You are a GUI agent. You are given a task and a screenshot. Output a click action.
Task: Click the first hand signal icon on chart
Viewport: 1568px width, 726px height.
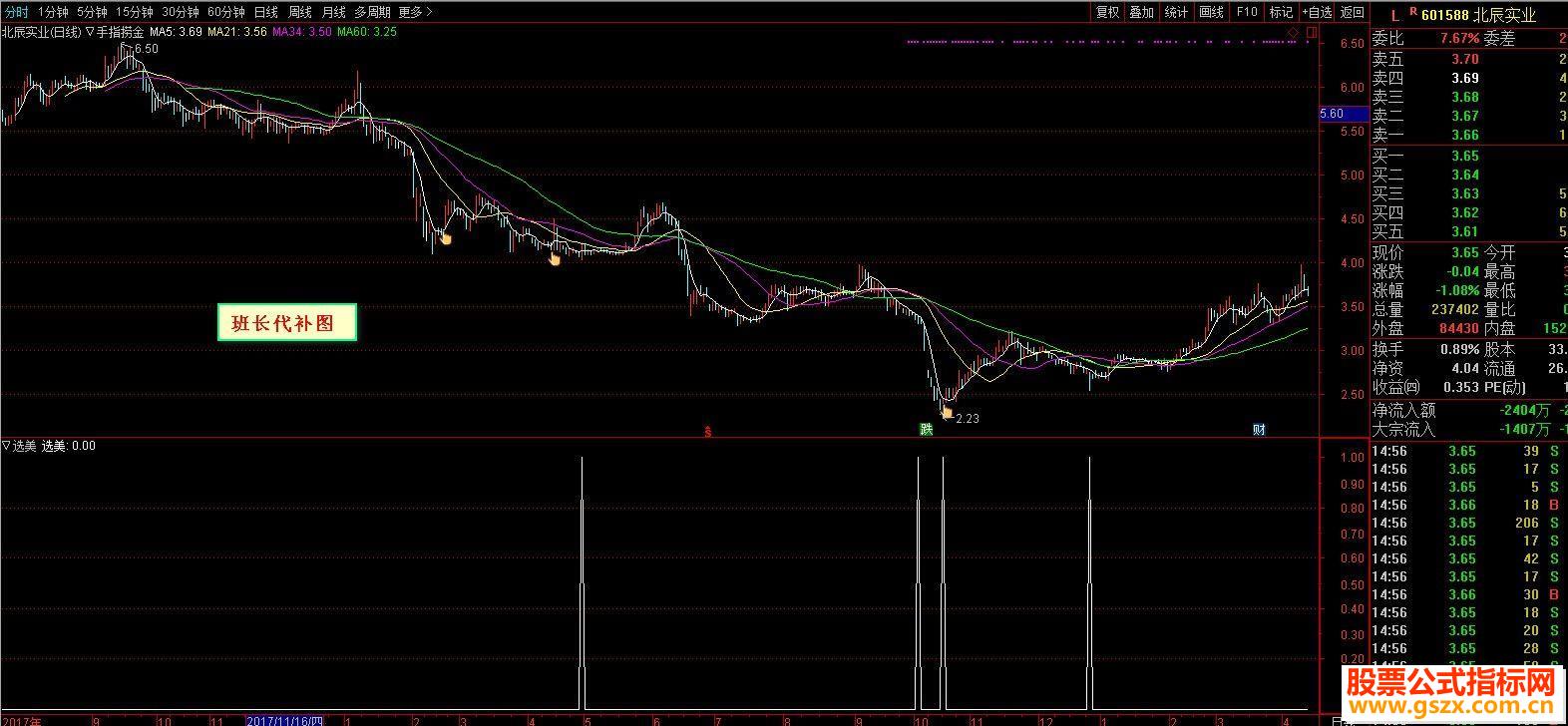pyautogui.click(x=446, y=238)
